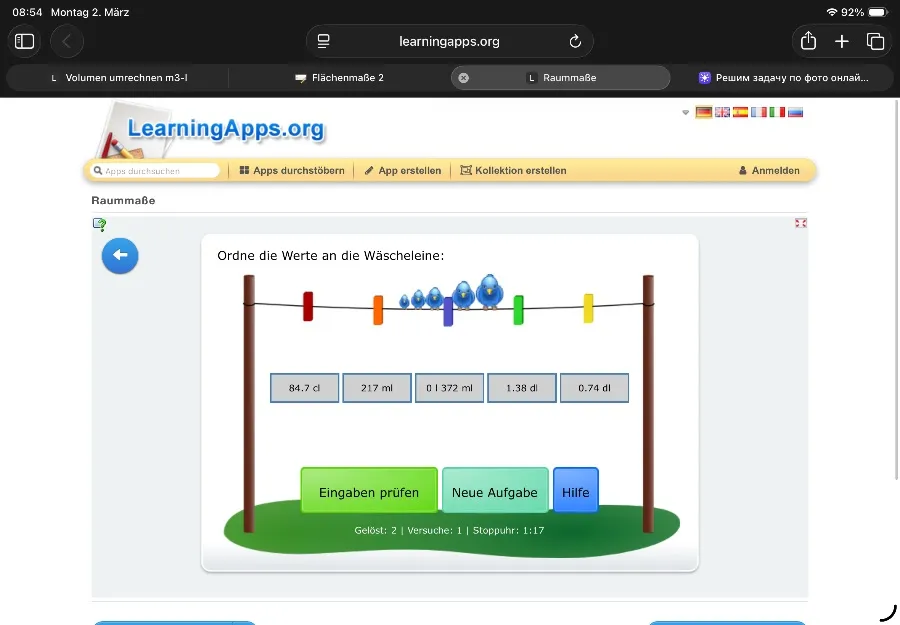Image resolution: width=900 pixels, height=625 pixels.
Task: Choose German flag language
Action: click(704, 112)
